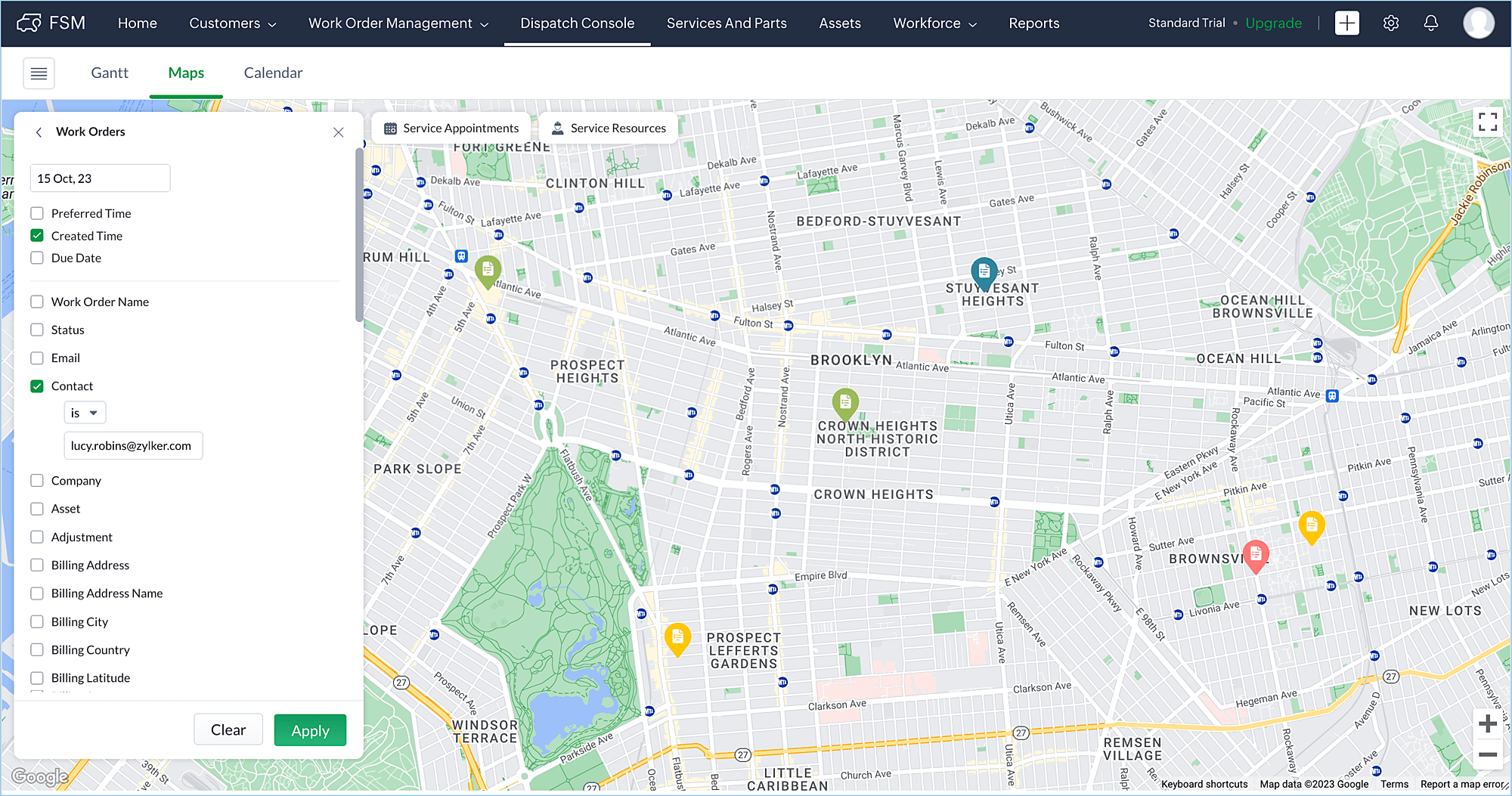Open the Contact 'is' condition dropdown
1512x796 pixels.
pyautogui.click(x=85, y=413)
